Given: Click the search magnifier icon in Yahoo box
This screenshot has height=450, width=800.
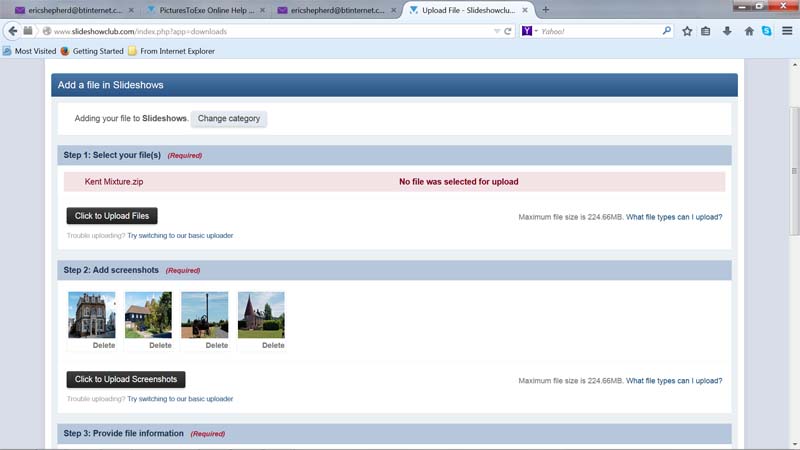Looking at the screenshot, I should coord(667,31).
